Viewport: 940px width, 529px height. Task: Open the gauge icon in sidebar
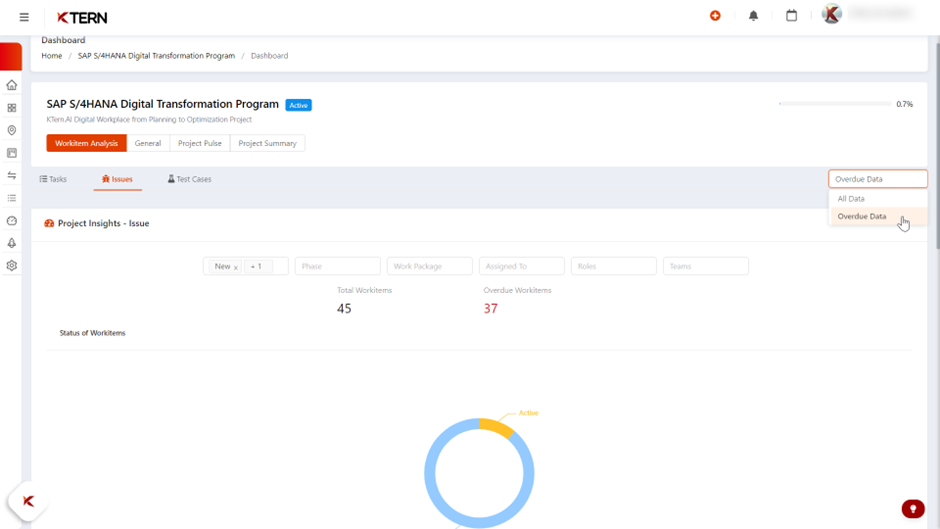point(11,221)
